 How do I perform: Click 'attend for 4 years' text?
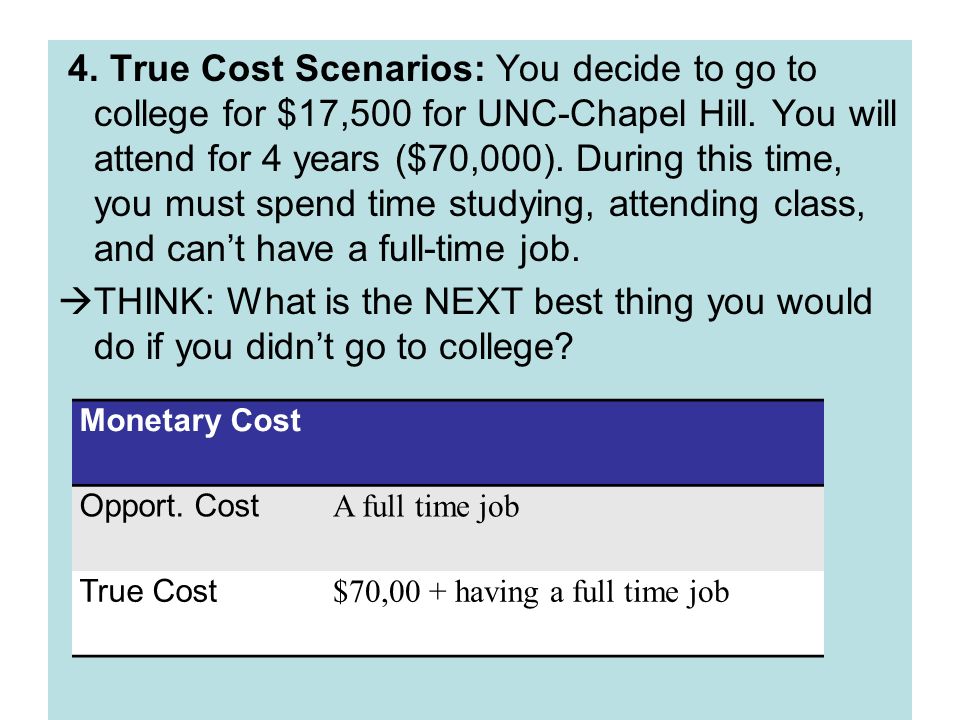(x=236, y=159)
